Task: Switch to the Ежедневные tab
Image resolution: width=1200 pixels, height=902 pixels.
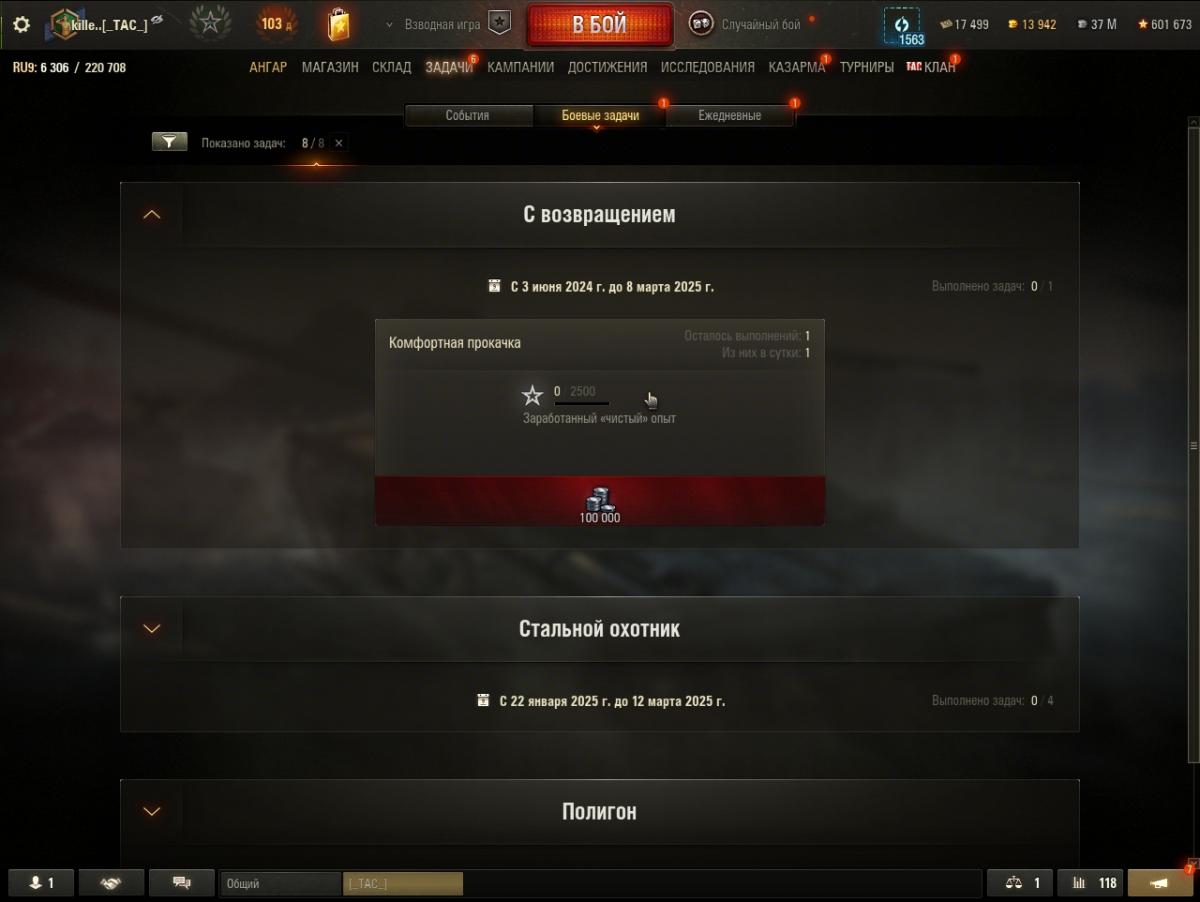Action: (x=729, y=116)
